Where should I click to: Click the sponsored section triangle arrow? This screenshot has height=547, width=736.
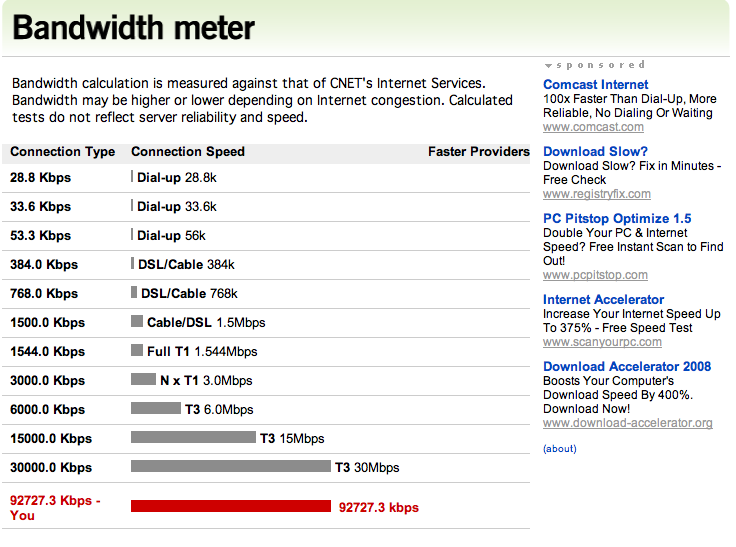click(548, 66)
